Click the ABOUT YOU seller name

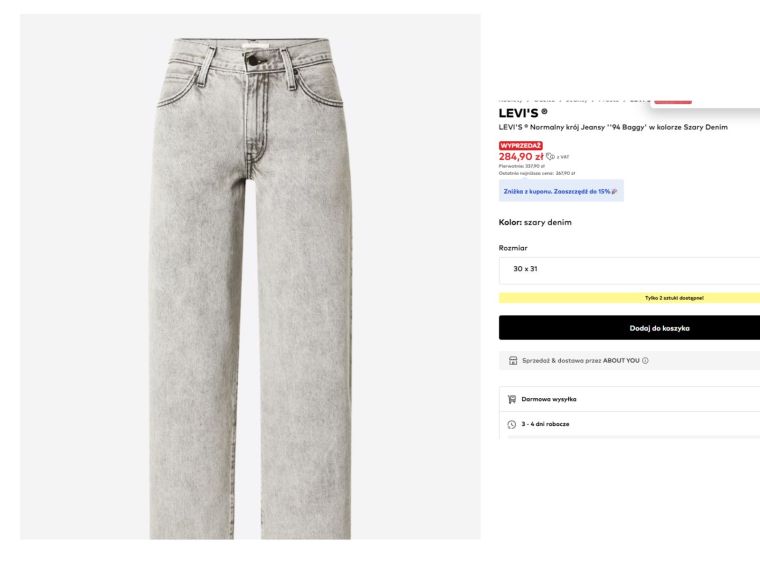[620, 360]
